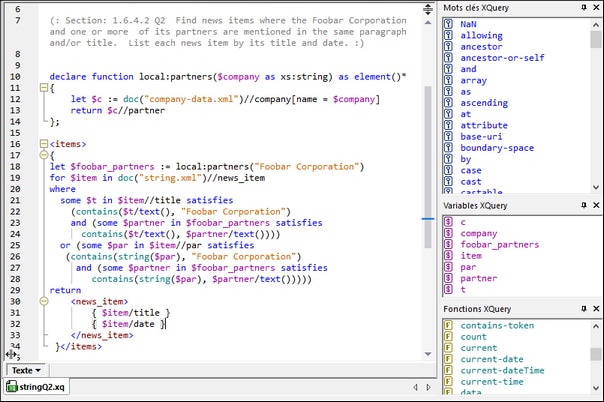The image size is (604, 402).
Task: Close the Variables XQuery panel
Action: click(x=596, y=206)
